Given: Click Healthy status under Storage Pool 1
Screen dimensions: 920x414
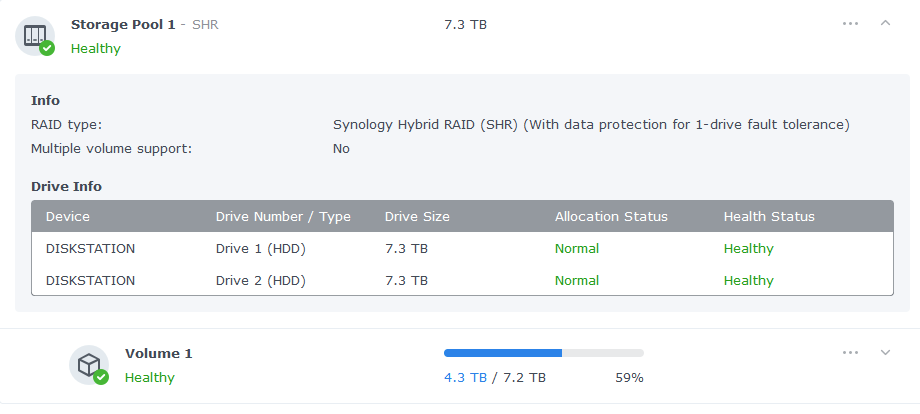Looking at the screenshot, I should (96, 48).
